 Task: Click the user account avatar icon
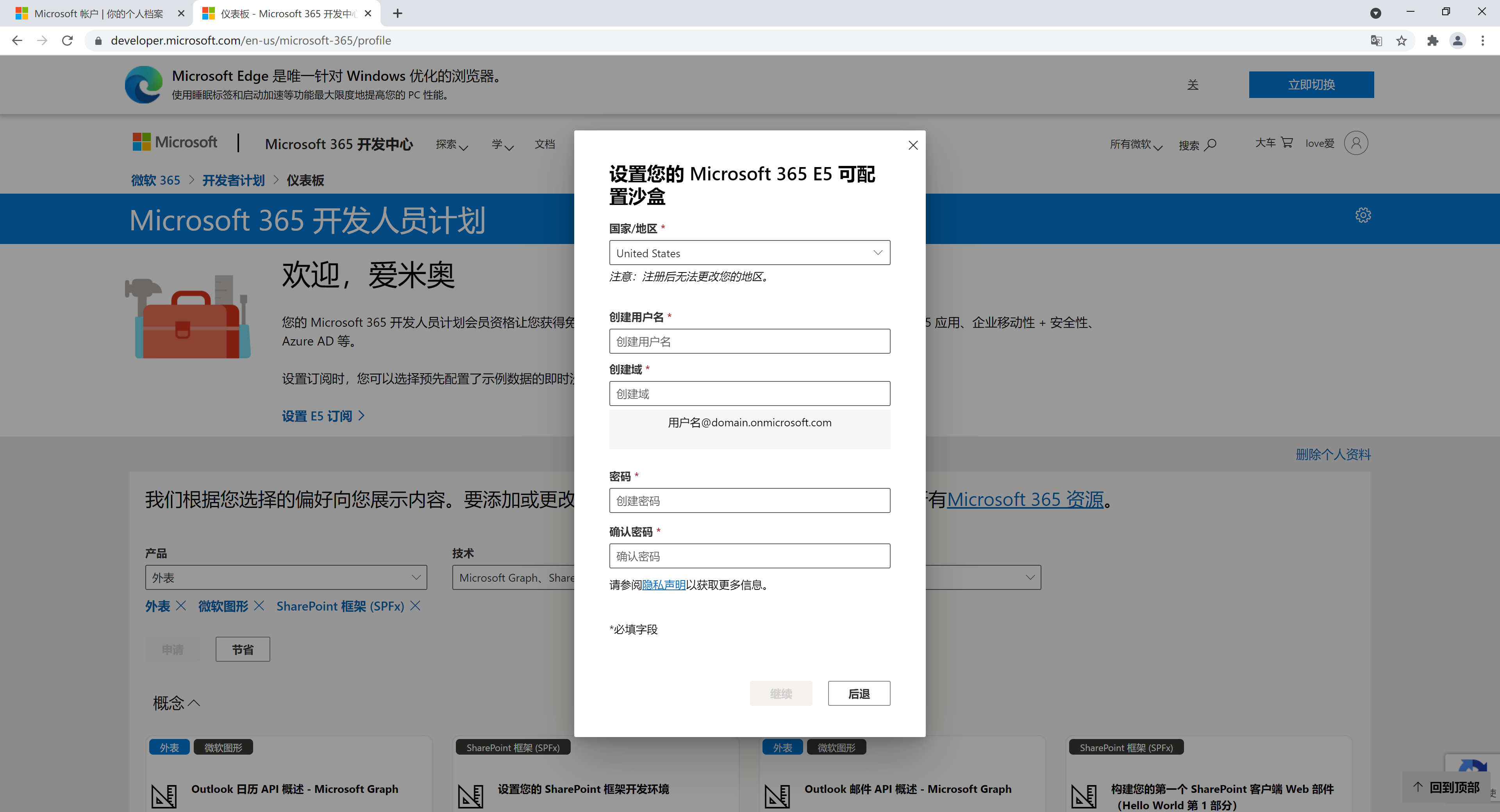1355,143
